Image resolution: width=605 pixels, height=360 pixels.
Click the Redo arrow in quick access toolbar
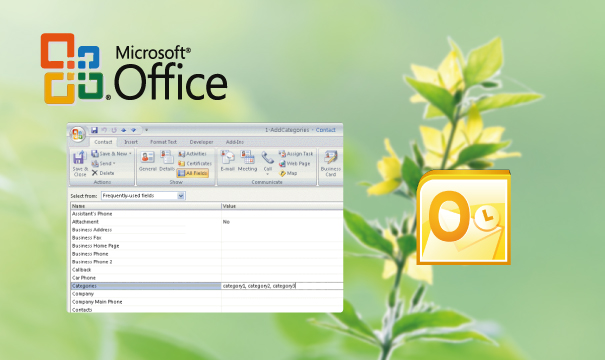[114, 130]
